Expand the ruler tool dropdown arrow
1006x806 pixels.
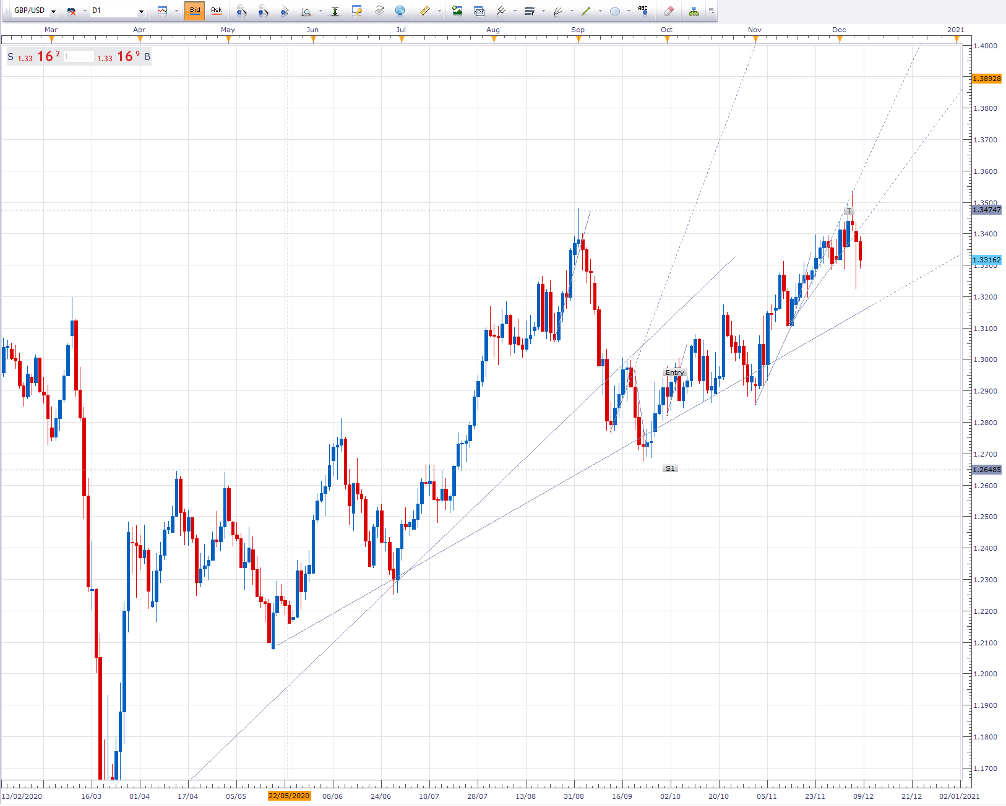coord(439,11)
